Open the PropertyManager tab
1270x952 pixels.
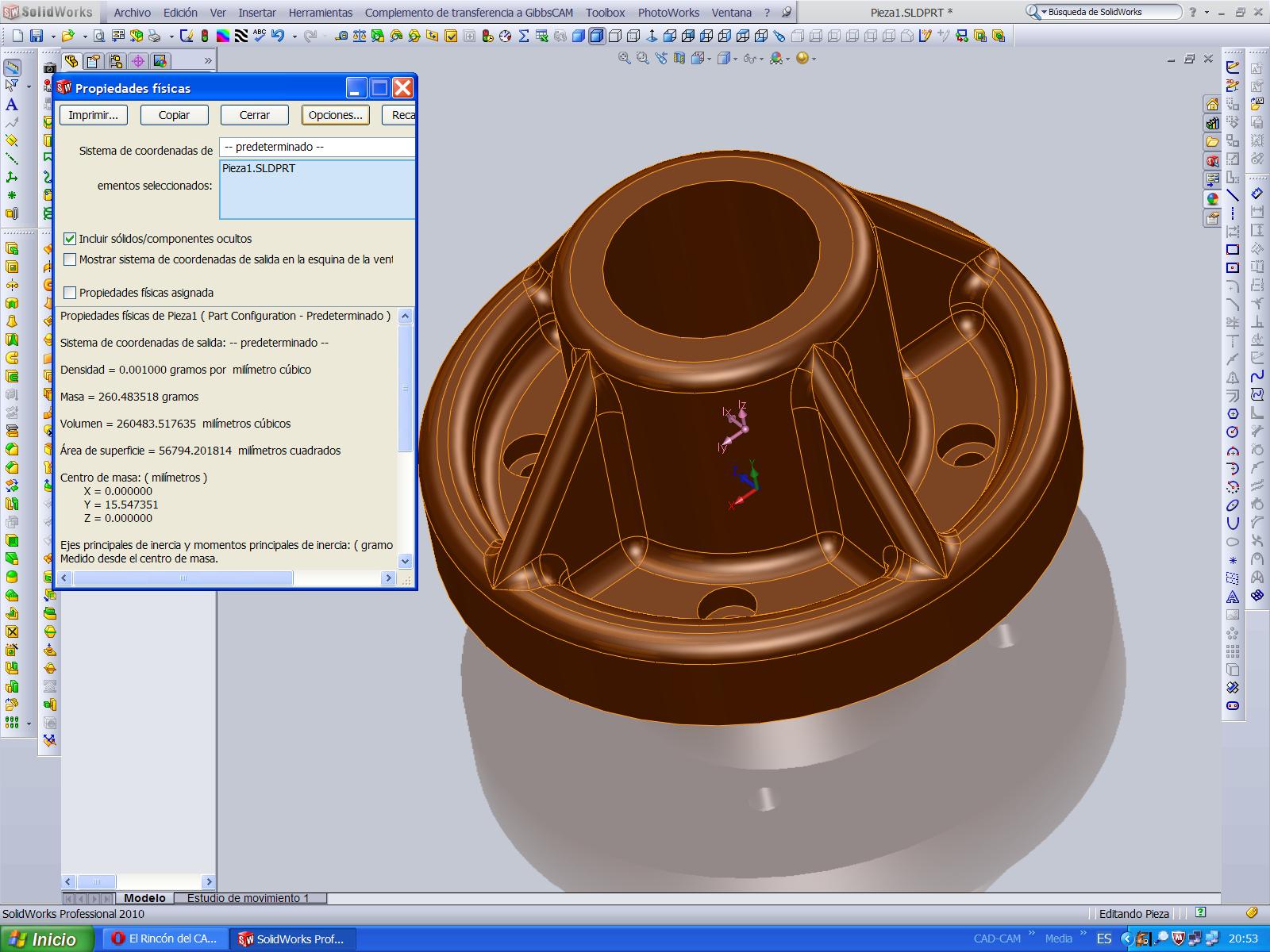94,61
